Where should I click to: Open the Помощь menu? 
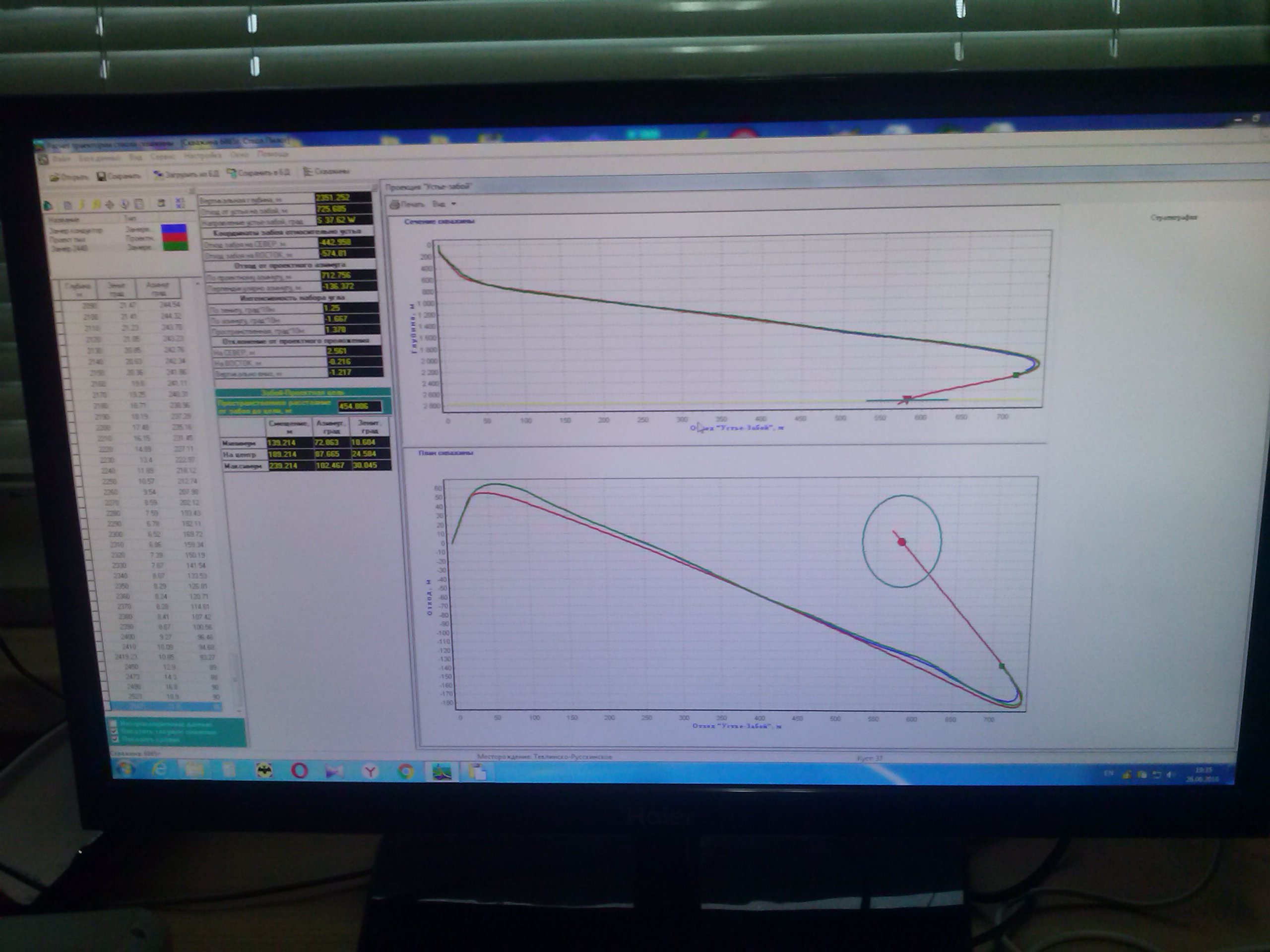tap(272, 154)
